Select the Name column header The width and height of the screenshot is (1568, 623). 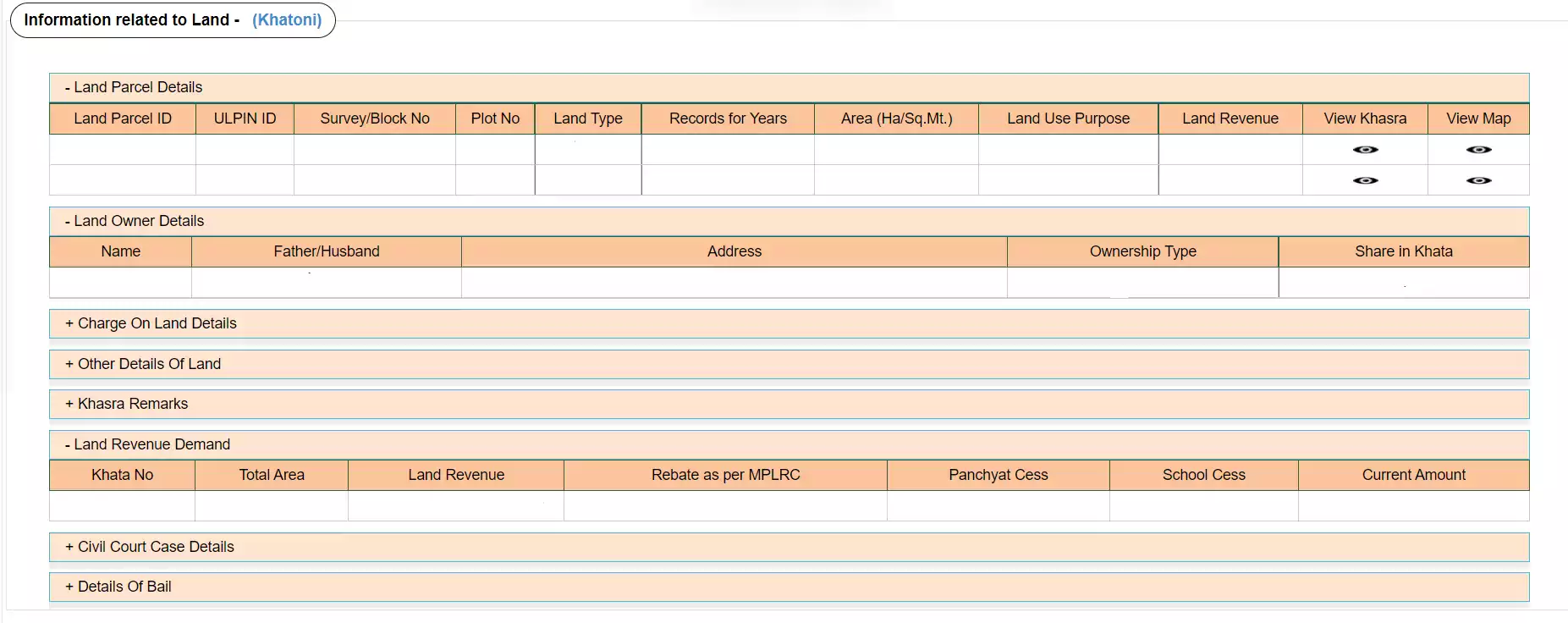(x=120, y=251)
